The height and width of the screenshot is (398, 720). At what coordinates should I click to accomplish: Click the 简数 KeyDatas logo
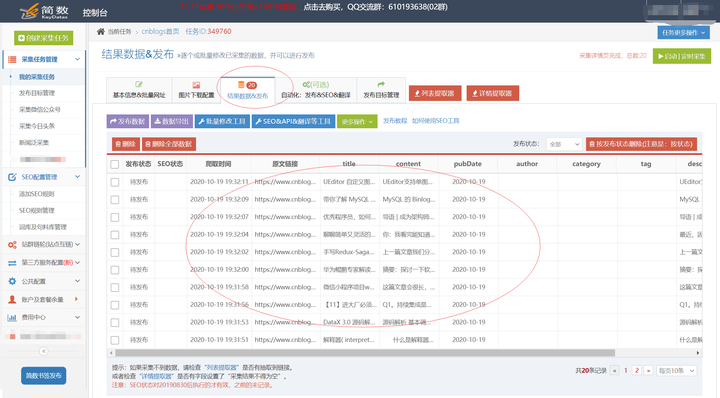[x=44, y=11]
